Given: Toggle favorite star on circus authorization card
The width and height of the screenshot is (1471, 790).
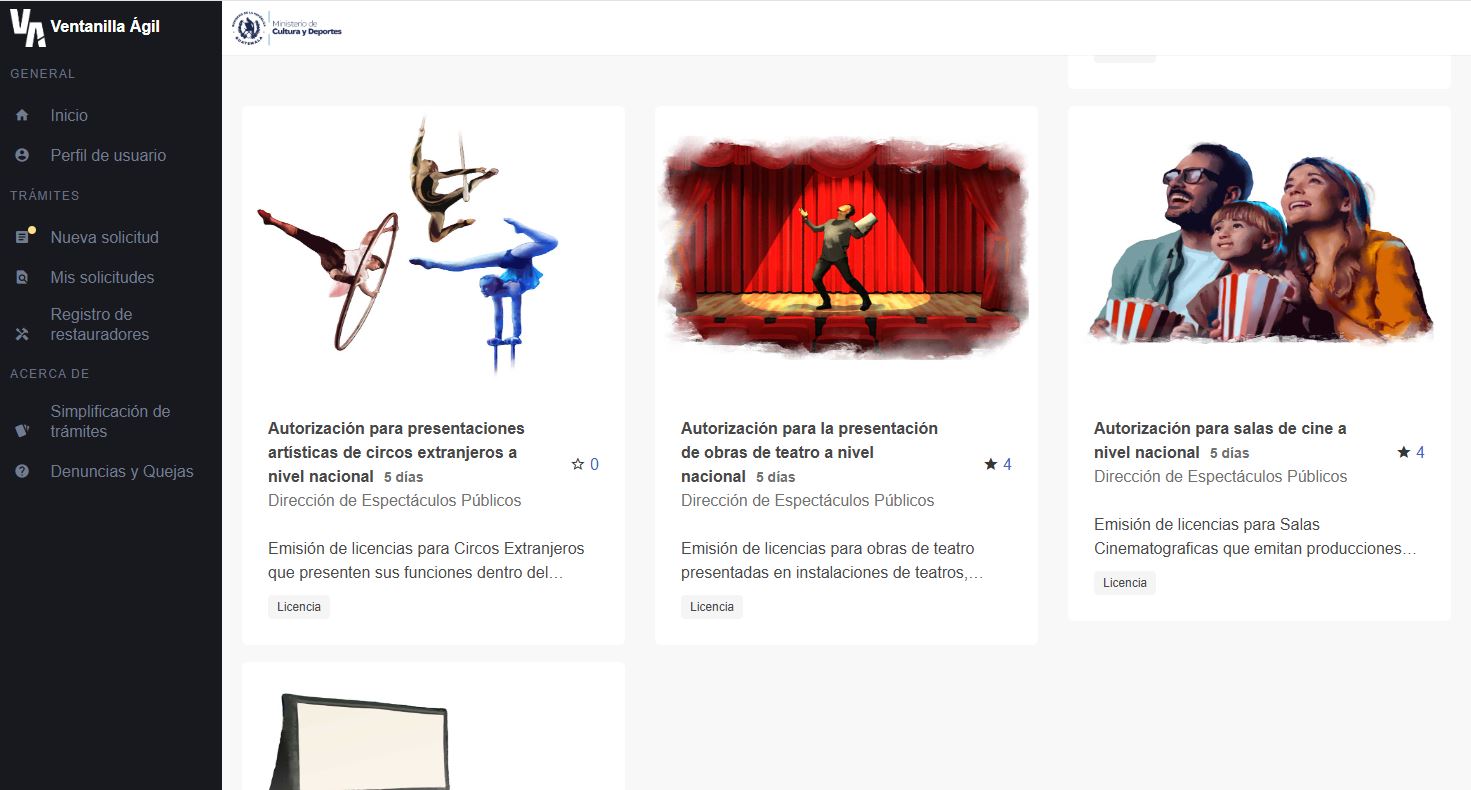Looking at the screenshot, I should tap(577, 464).
